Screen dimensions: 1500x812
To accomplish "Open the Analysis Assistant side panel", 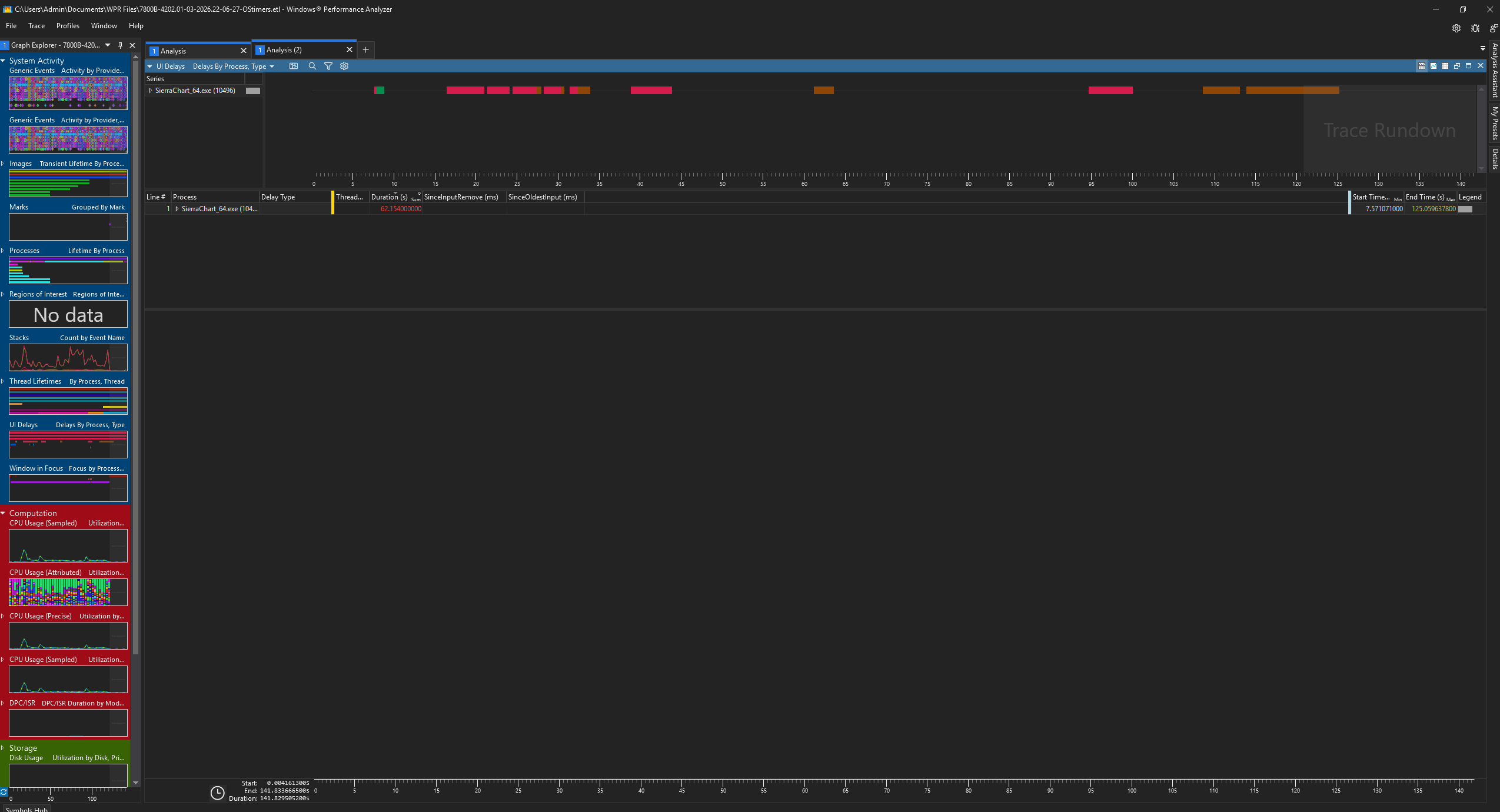I will click(x=1495, y=71).
